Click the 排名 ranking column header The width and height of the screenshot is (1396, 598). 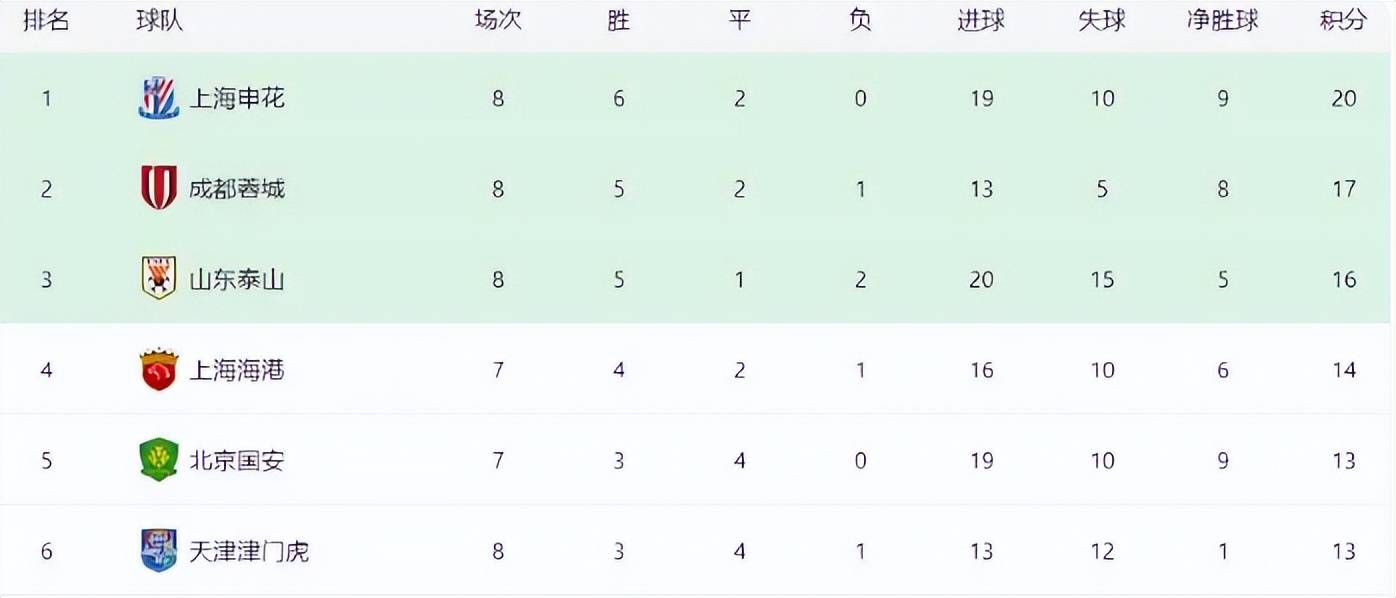click(x=46, y=20)
